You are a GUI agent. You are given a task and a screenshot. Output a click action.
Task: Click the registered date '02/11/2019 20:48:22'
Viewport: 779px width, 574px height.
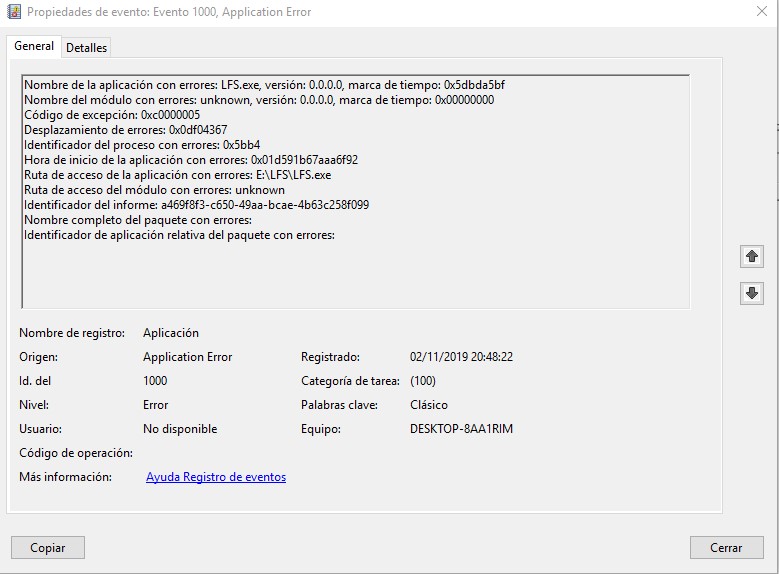click(x=461, y=357)
